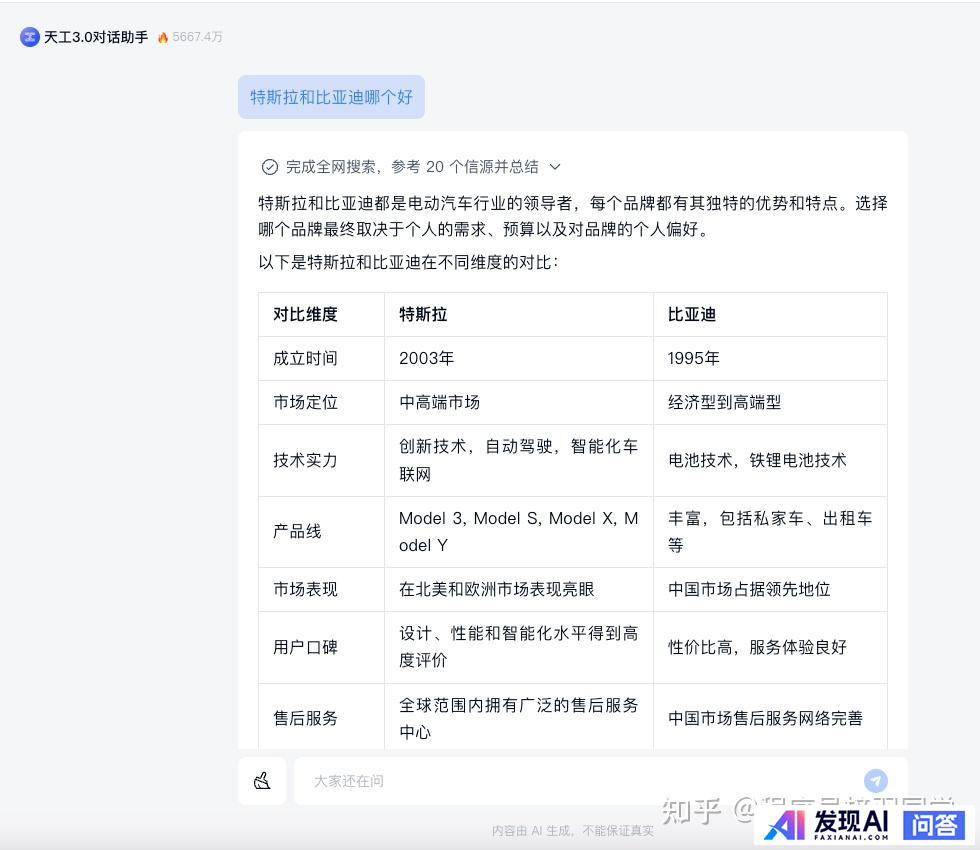Click the 问答 button at bottom right

pyautogui.click(x=936, y=824)
